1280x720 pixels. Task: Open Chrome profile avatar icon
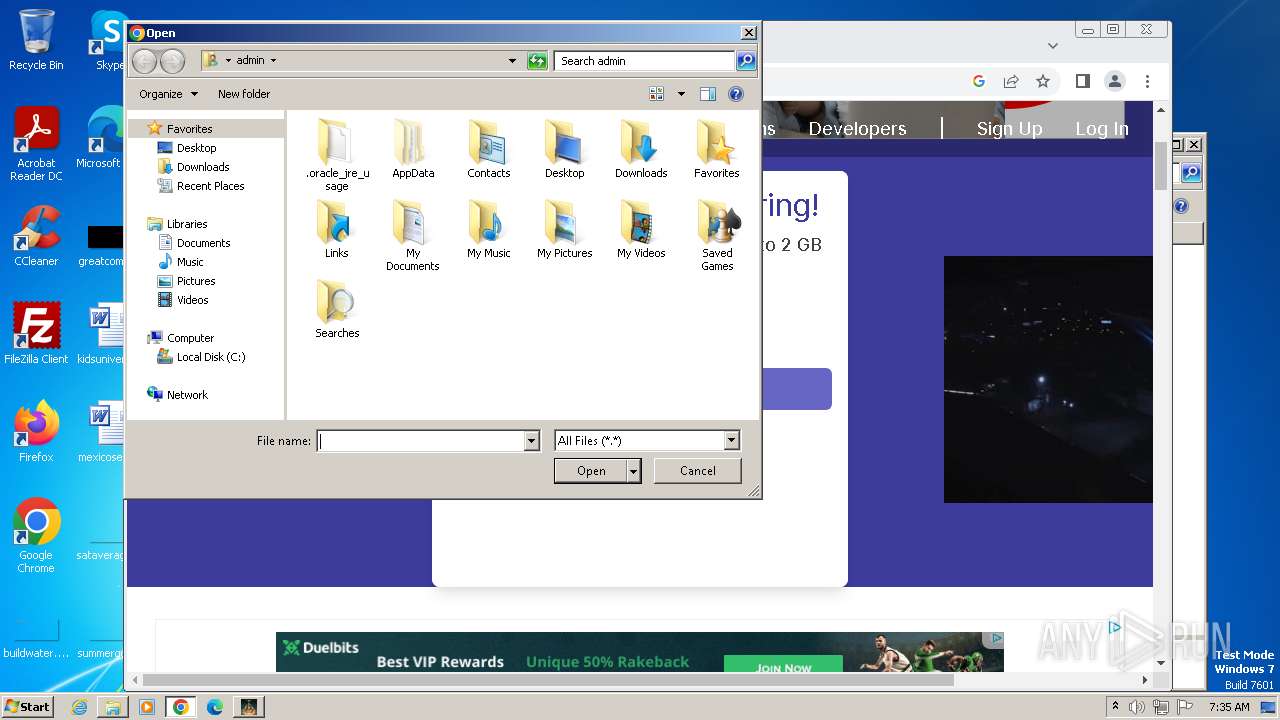1115,81
